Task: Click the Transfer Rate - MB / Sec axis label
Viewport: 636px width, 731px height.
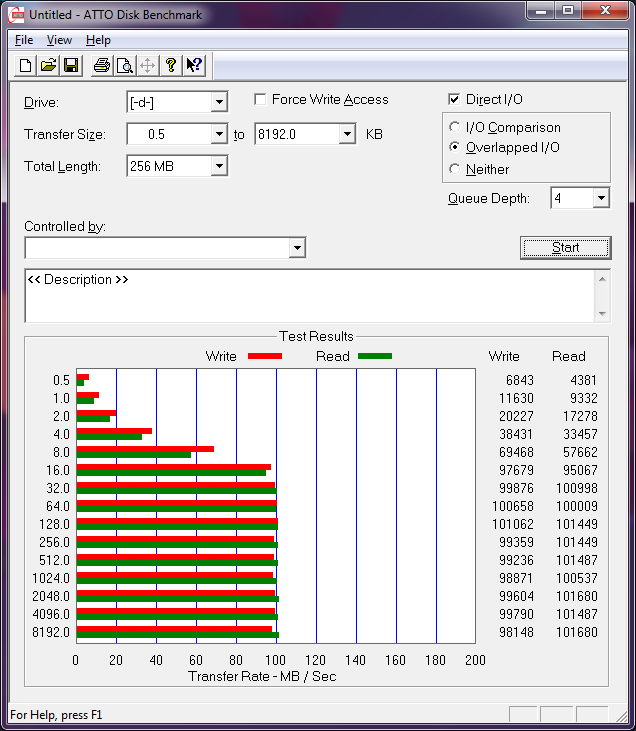Action: point(262,676)
